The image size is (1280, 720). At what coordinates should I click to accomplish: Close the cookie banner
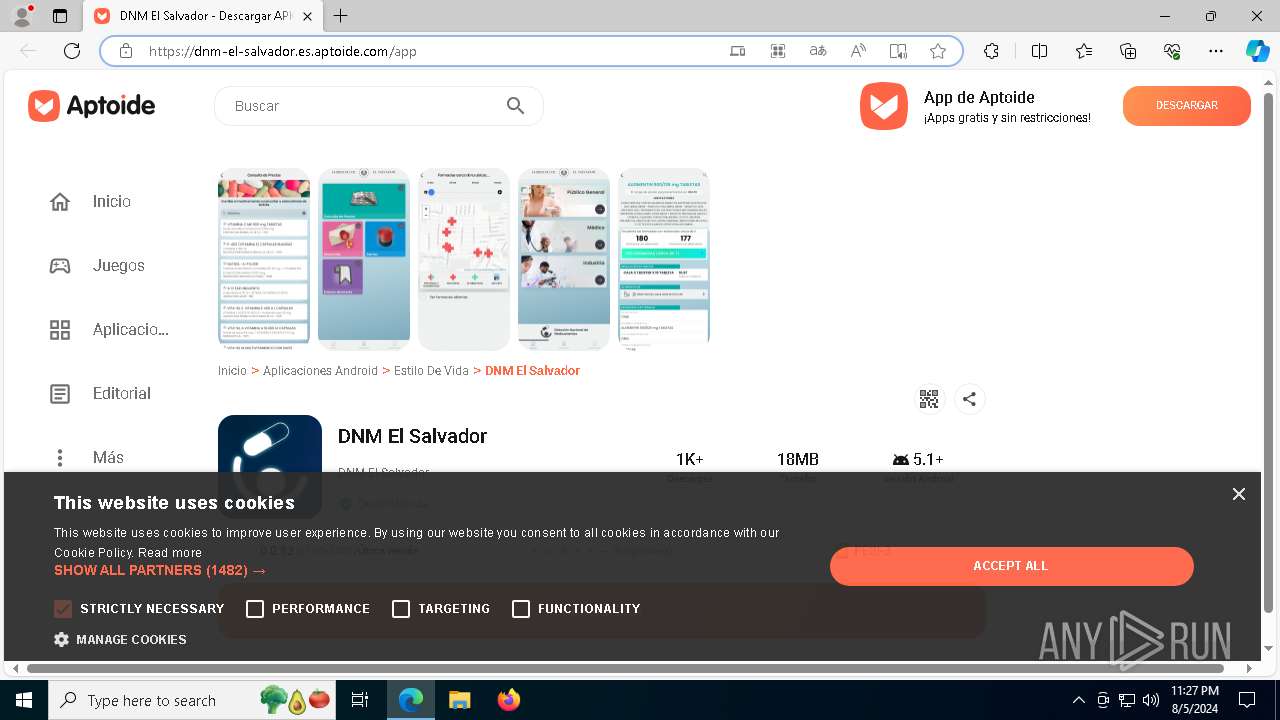1238,494
